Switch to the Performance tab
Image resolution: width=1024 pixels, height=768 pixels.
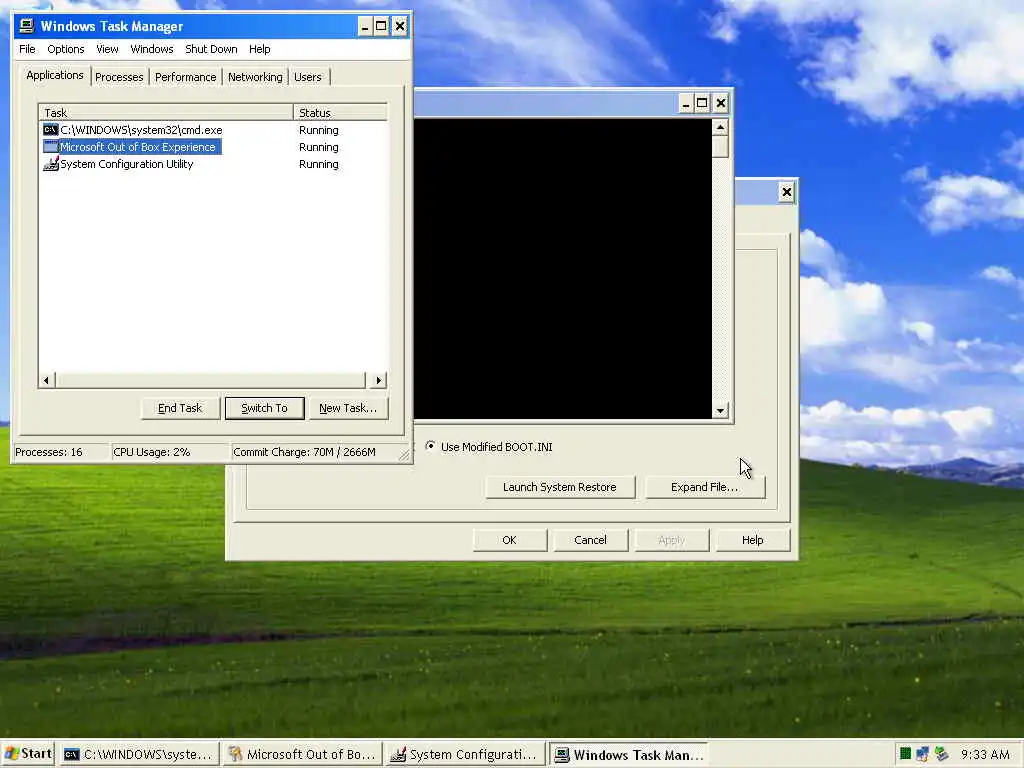click(185, 77)
